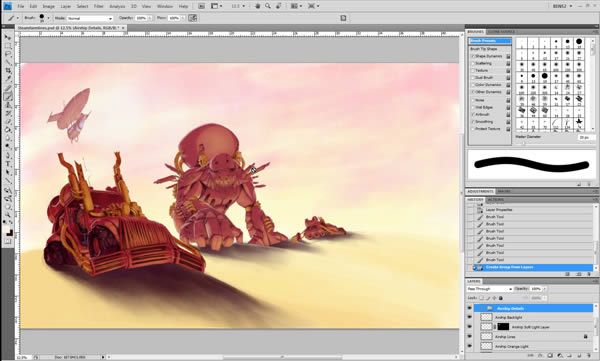The height and width of the screenshot is (361, 600).
Task: Hide the Airship Lines layer
Action: click(470, 336)
